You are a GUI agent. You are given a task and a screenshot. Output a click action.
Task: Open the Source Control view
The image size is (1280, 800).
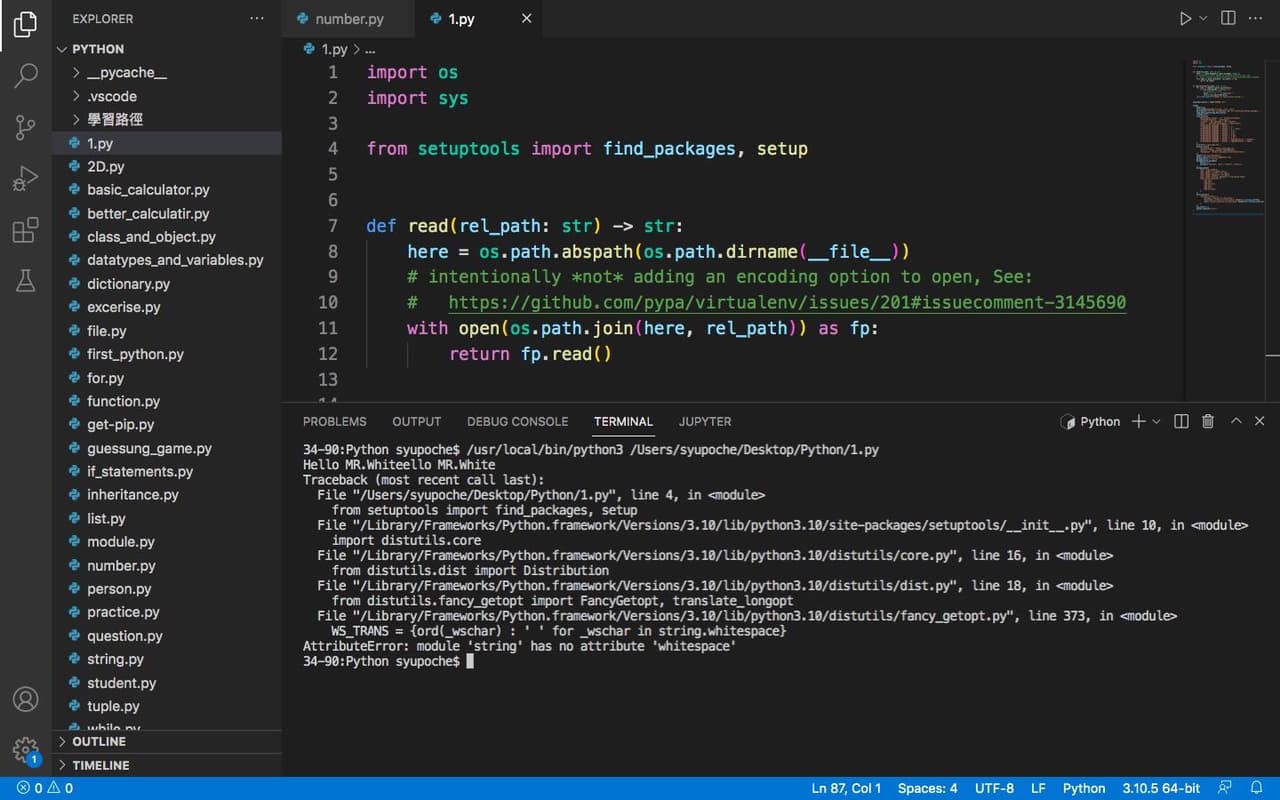[x=26, y=127]
